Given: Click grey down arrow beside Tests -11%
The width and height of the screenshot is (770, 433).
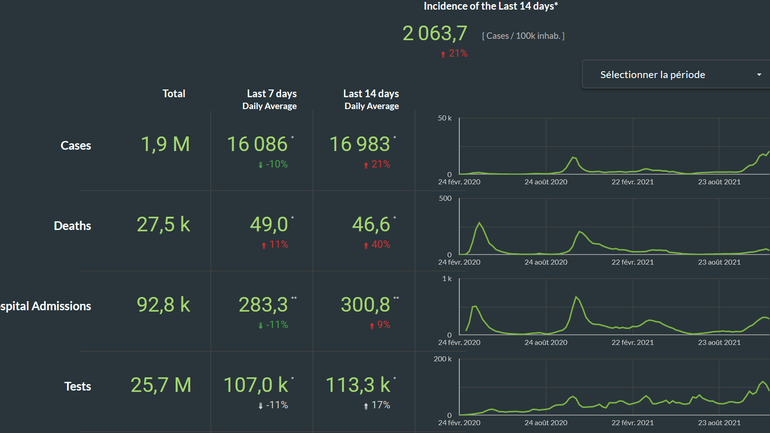Looking at the screenshot, I should 260,405.
